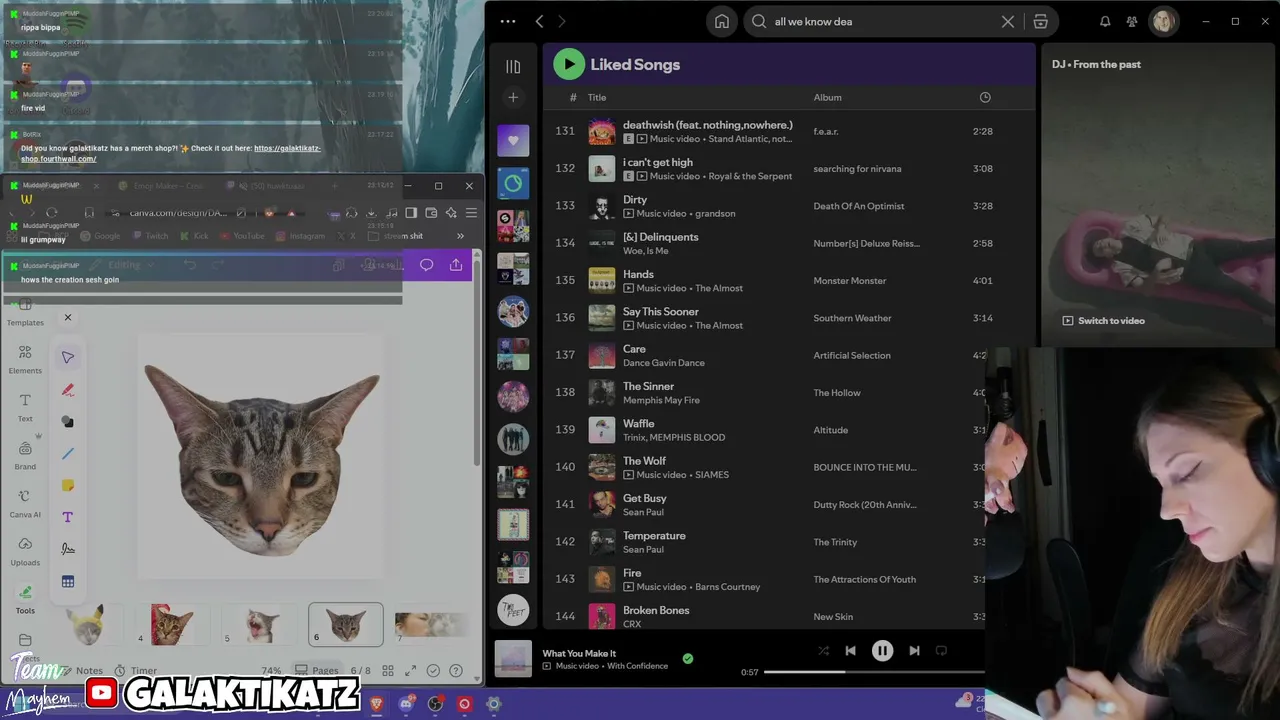Open artist link grandson
The height and width of the screenshot is (720, 1280).
(715, 213)
